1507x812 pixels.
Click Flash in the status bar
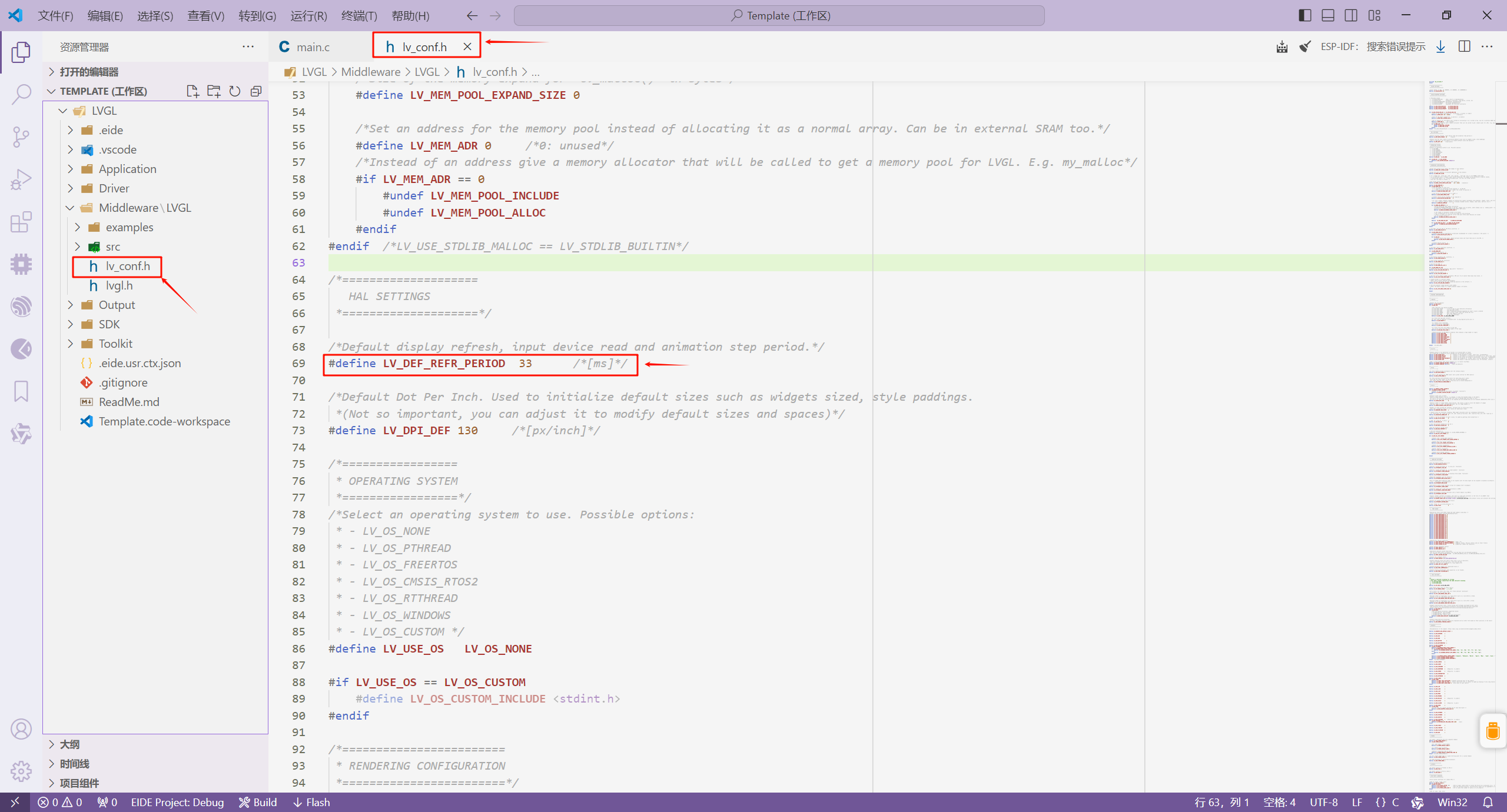[312, 802]
